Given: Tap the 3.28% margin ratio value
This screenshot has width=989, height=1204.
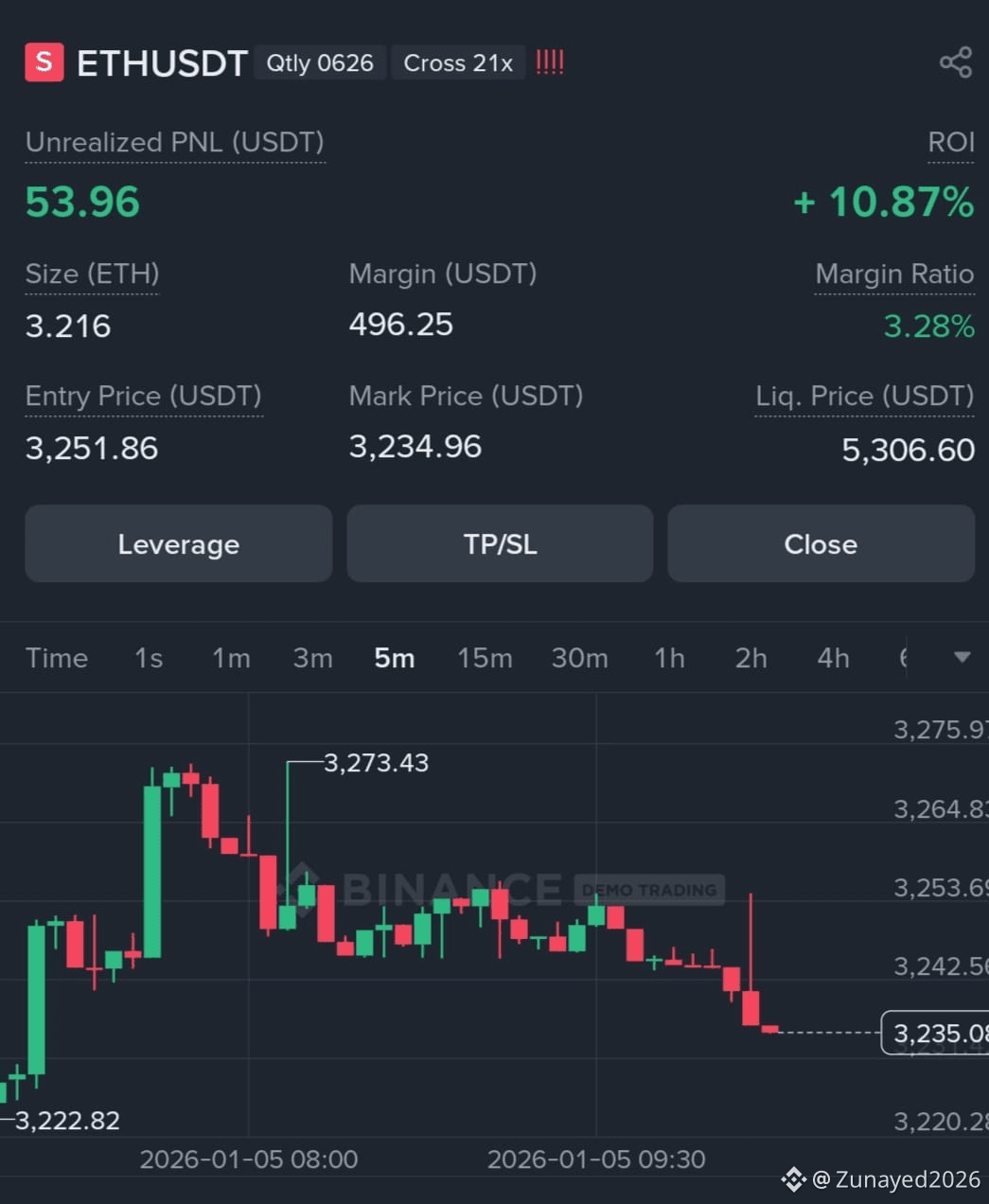Looking at the screenshot, I should 928,327.
